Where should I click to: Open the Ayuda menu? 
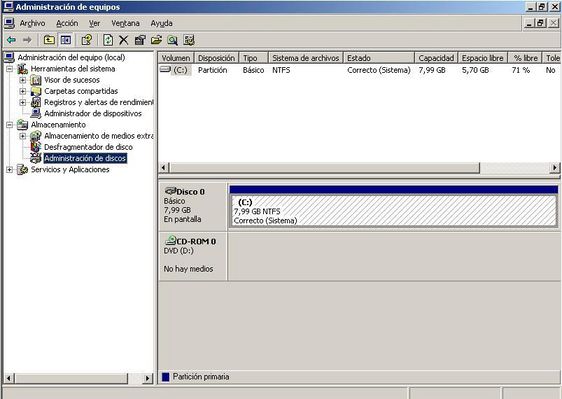[161, 23]
